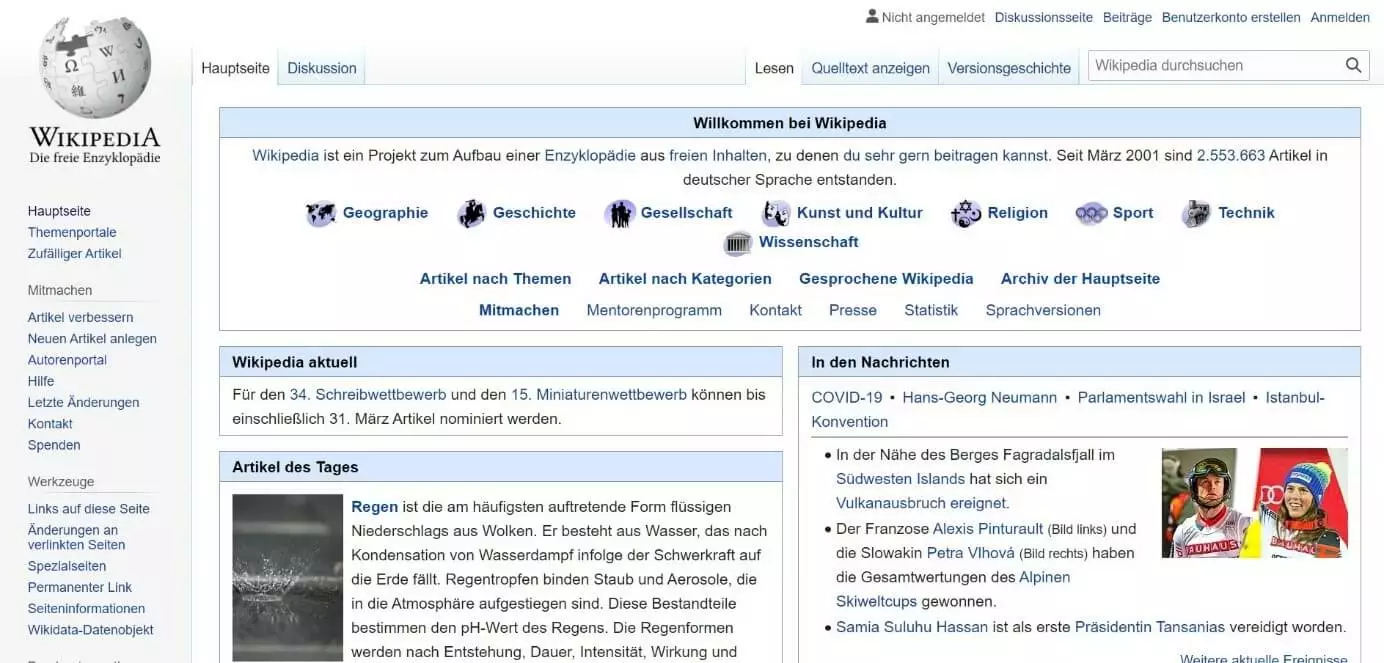Open the Hauptseite tab
This screenshot has height=663, width=1384.
click(x=235, y=68)
